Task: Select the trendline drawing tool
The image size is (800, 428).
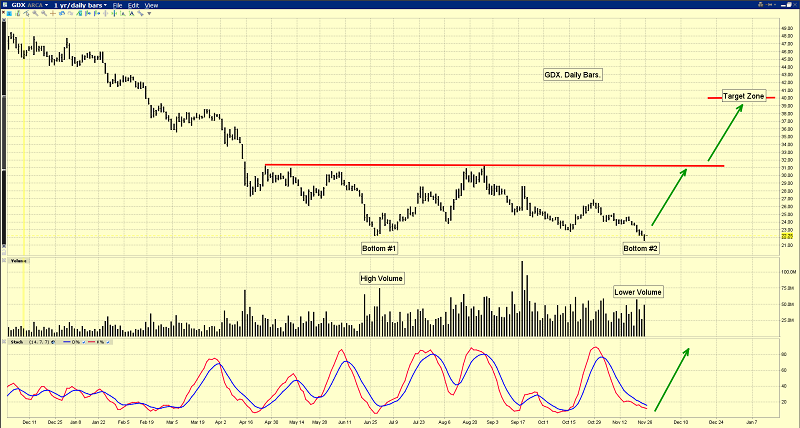Action: coord(26,13)
